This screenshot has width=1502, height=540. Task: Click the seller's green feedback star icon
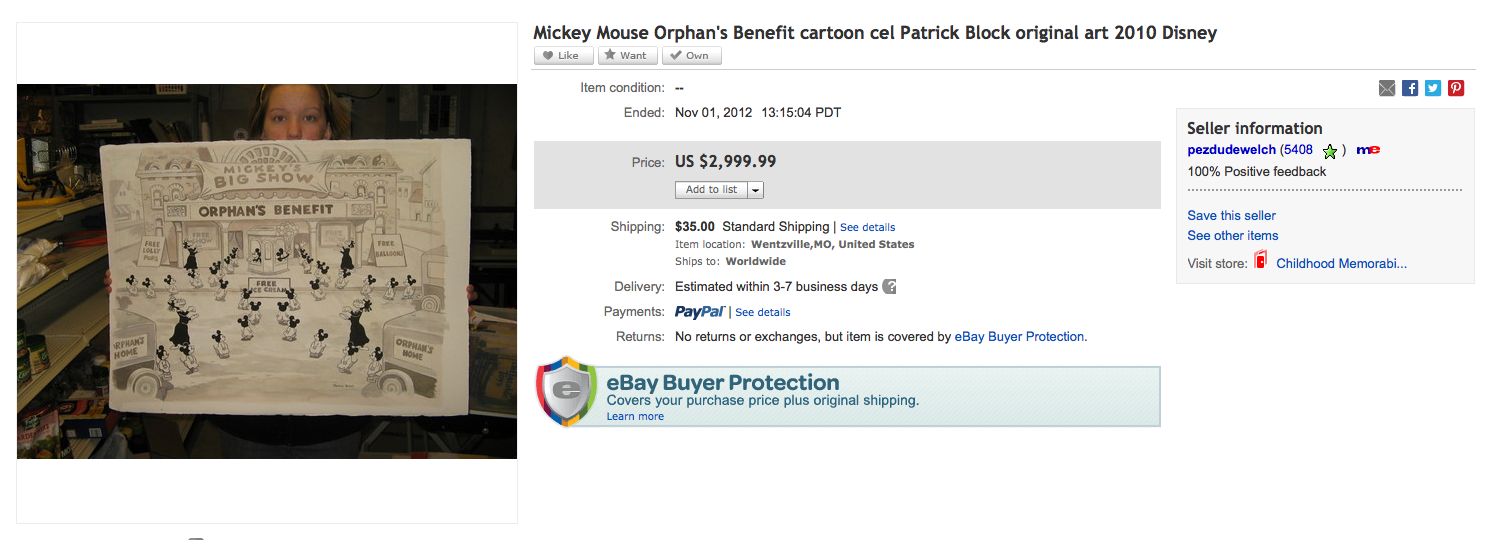1330,151
